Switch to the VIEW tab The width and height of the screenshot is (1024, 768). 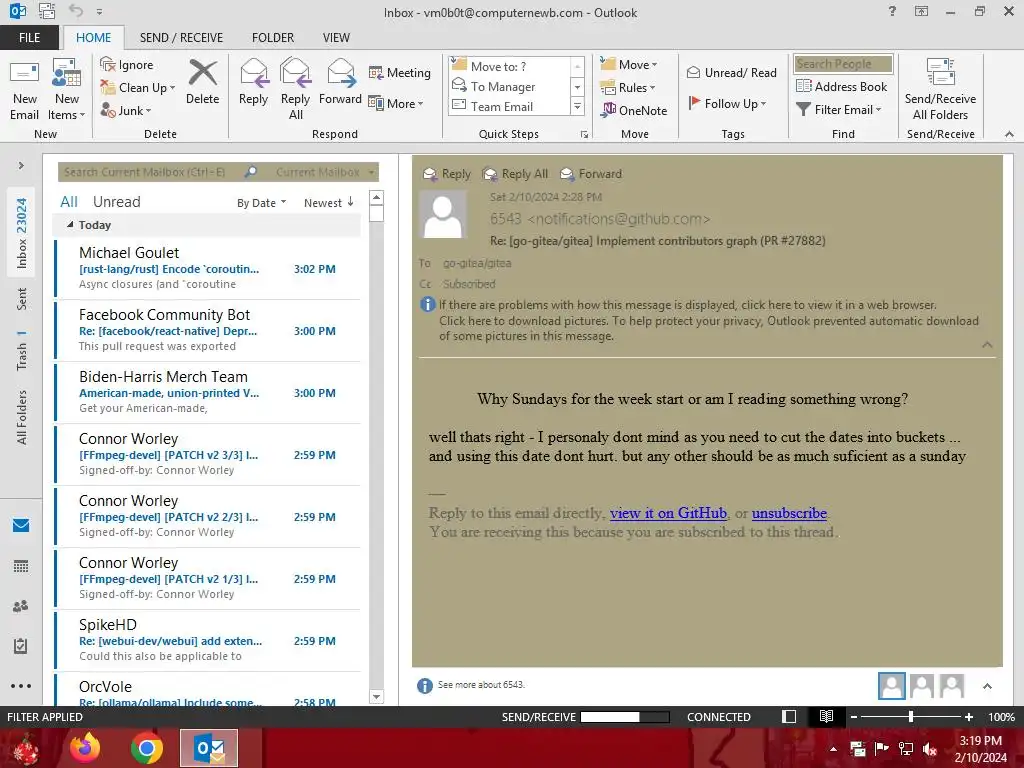click(336, 38)
